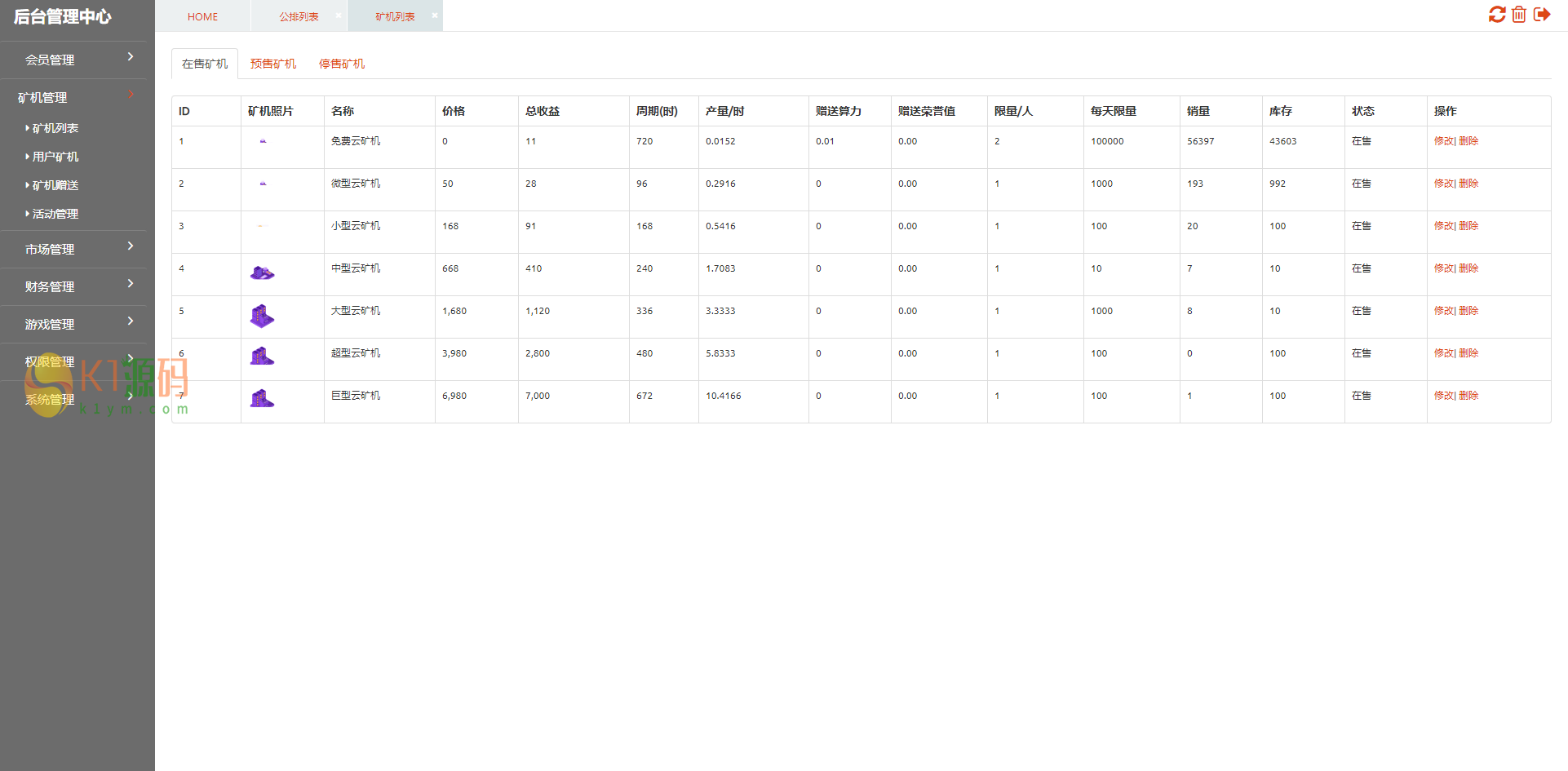This screenshot has height=771, width=1568.
Task: Click the trash can clear-cache icon
Action: (1519, 15)
